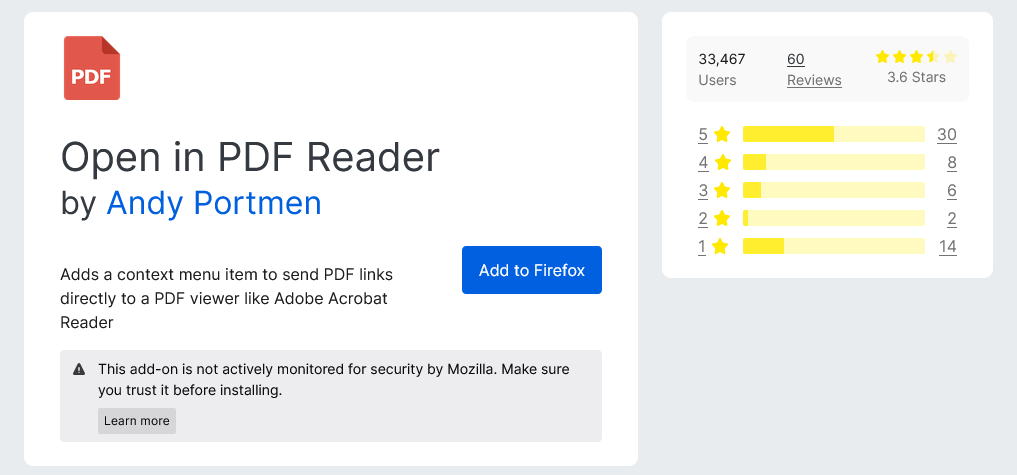Click the star icon beside rating 3
This screenshot has width=1017, height=475.
tap(722, 191)
